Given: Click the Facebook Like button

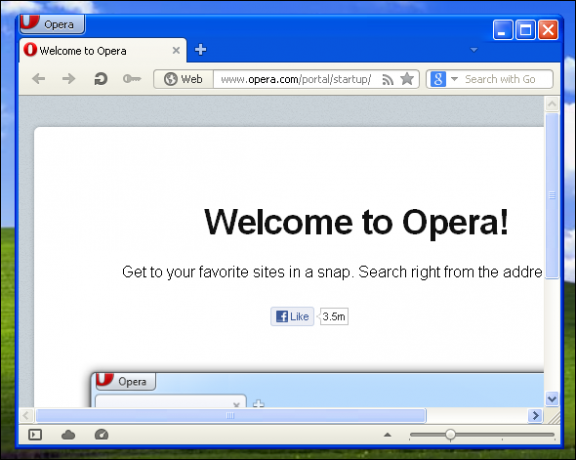Looking at the screenshot, I should 292,316.
